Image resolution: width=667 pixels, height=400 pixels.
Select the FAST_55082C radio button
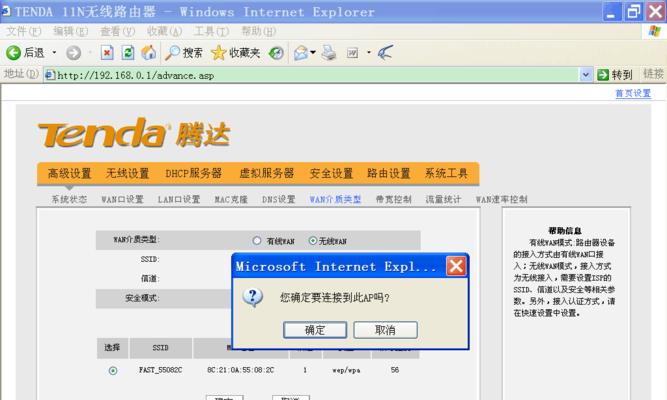coord(113,371)
